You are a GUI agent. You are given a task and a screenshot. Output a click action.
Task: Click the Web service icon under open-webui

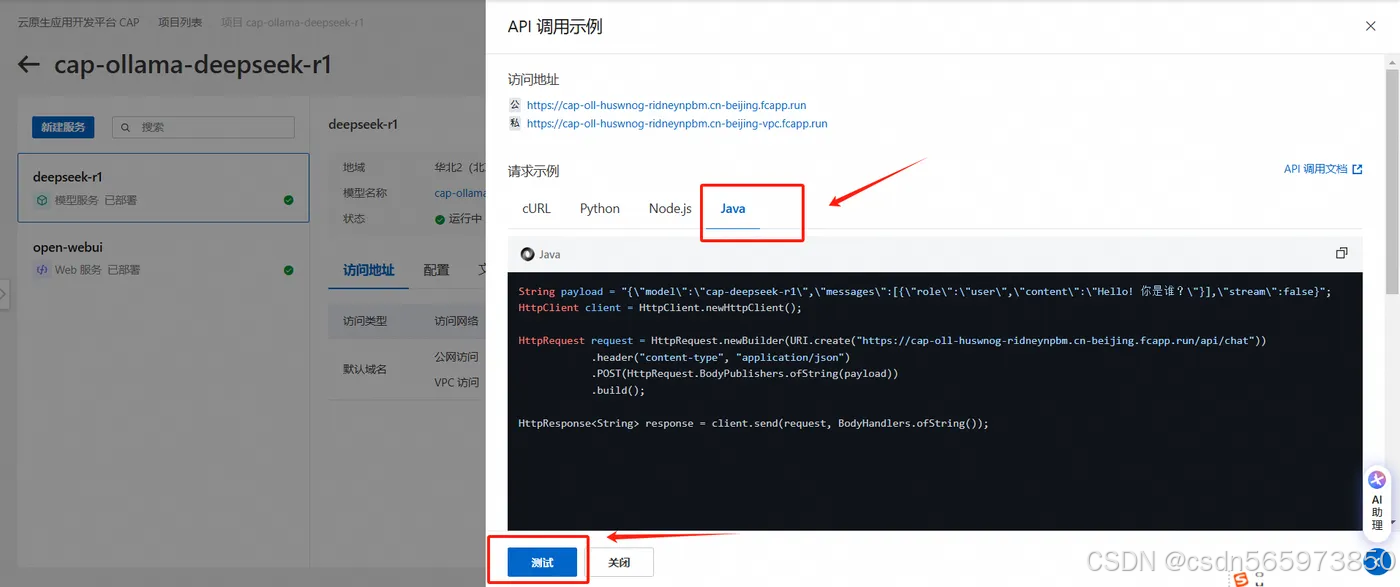42,270
